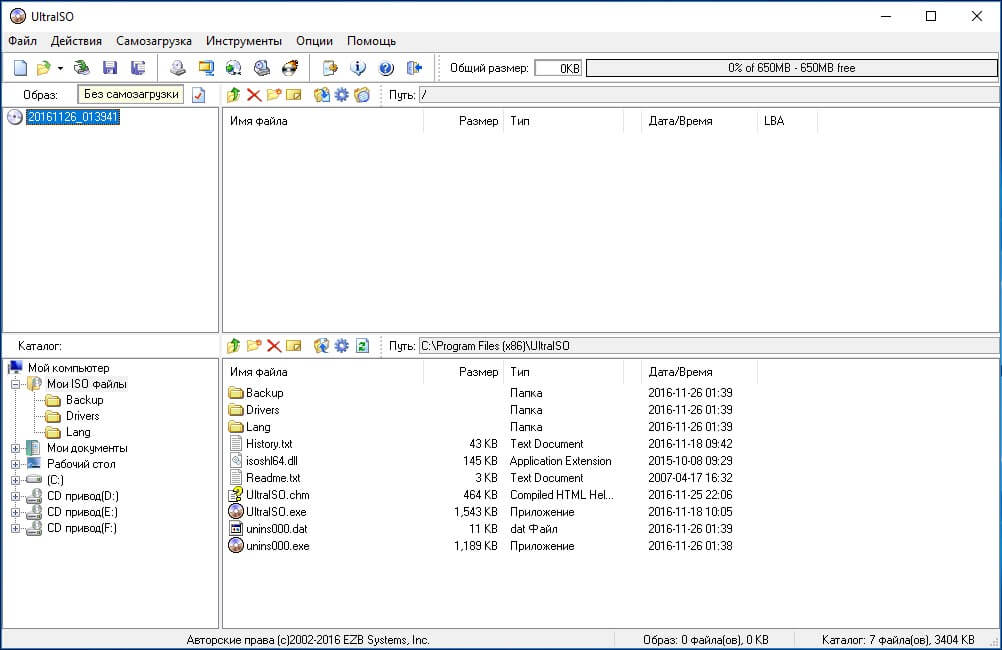Click the Open CD/DVD drive icon
1002x650 pixels.
[x=81, y=68]
